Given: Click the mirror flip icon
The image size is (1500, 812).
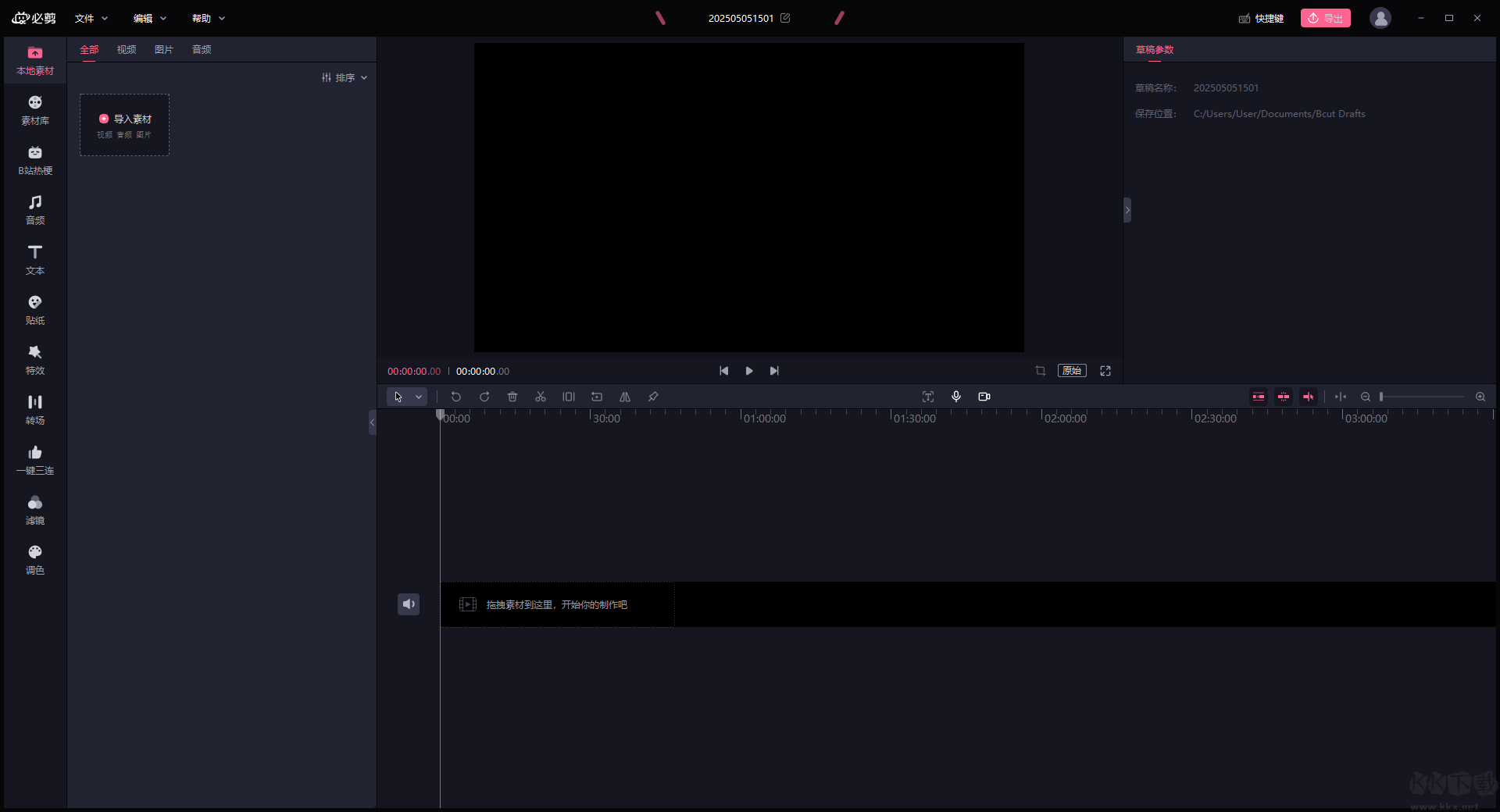Looking at the screenshot, I should pyautogui.click(x=625, y=397).
